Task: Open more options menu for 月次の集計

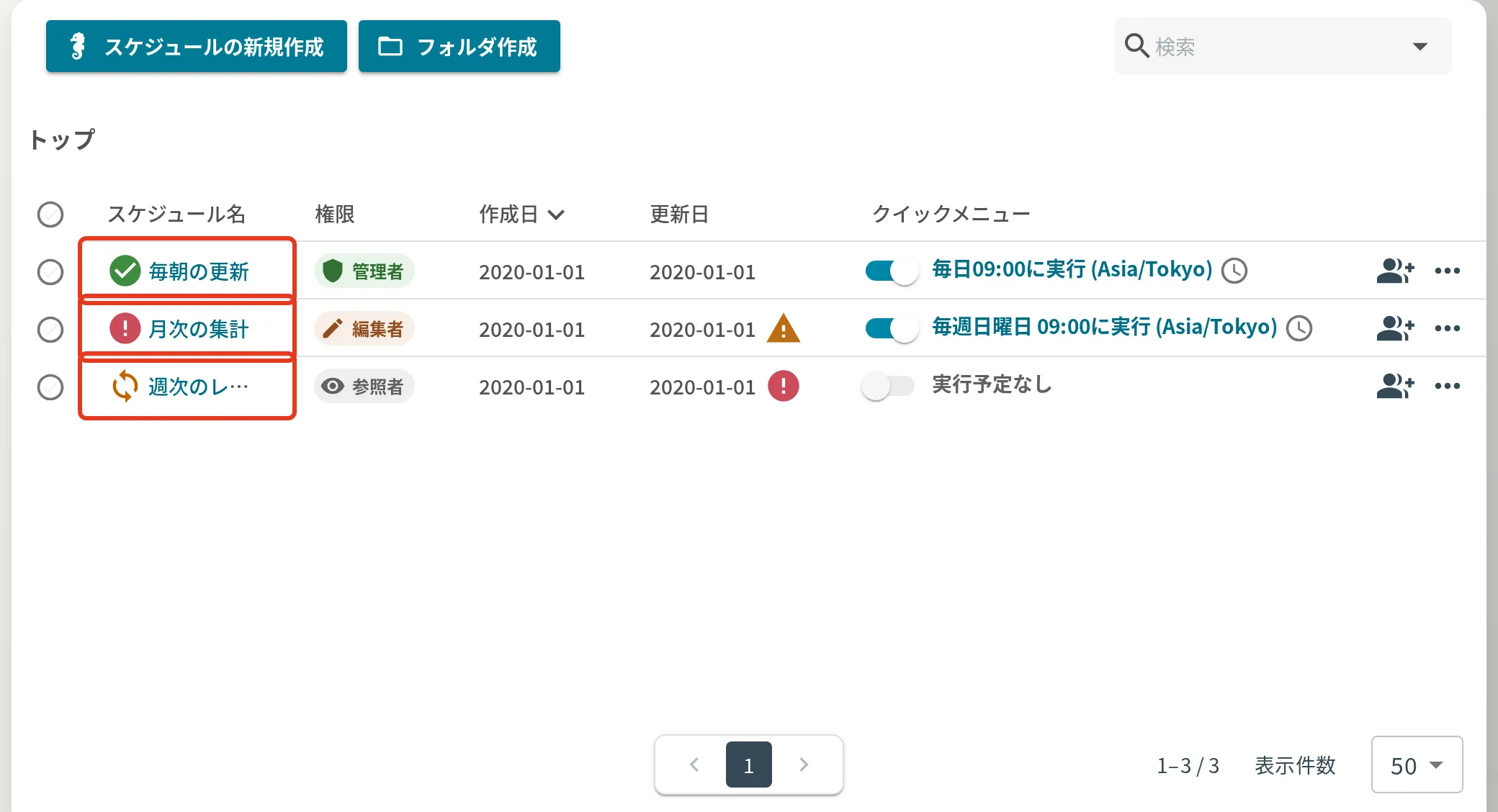Action: [1447, 328]
